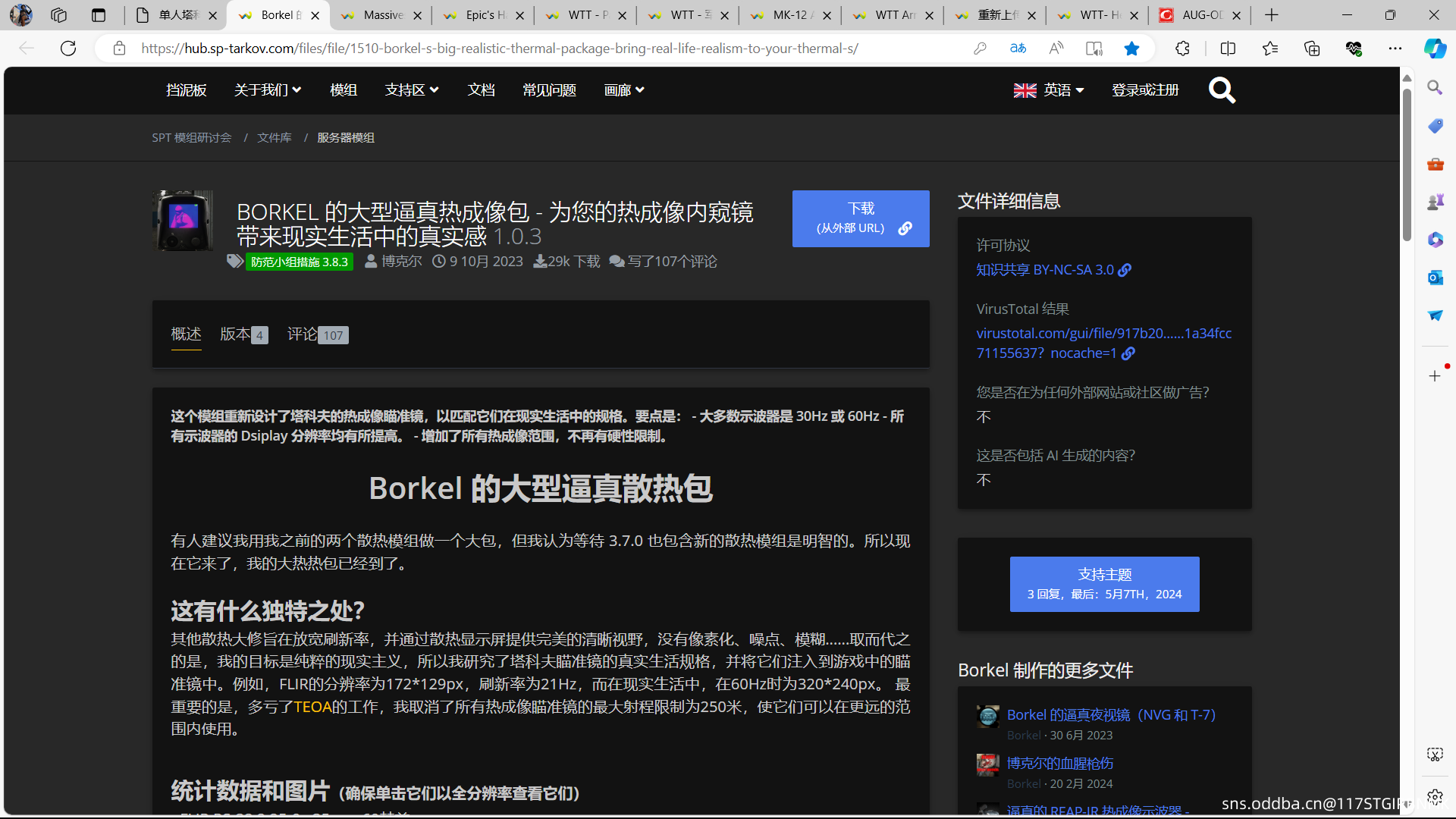Toggle the favorite star for this page
Image resolution: width=1456 pixels, height=819 pixels.
tap(1131, 48)
